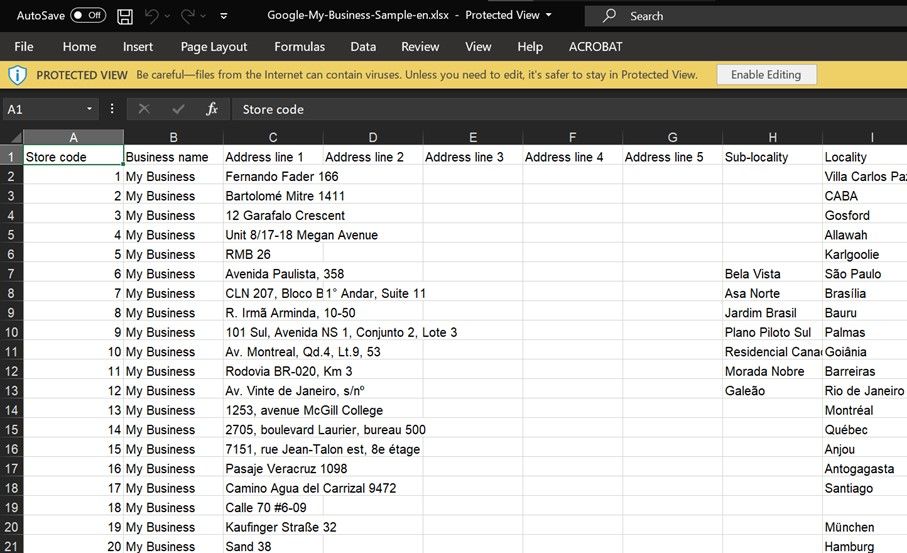The width and height of the screenshot is (907, 553).
Task: Click the formula bar Cancel X icon
Action: [144, 109]
